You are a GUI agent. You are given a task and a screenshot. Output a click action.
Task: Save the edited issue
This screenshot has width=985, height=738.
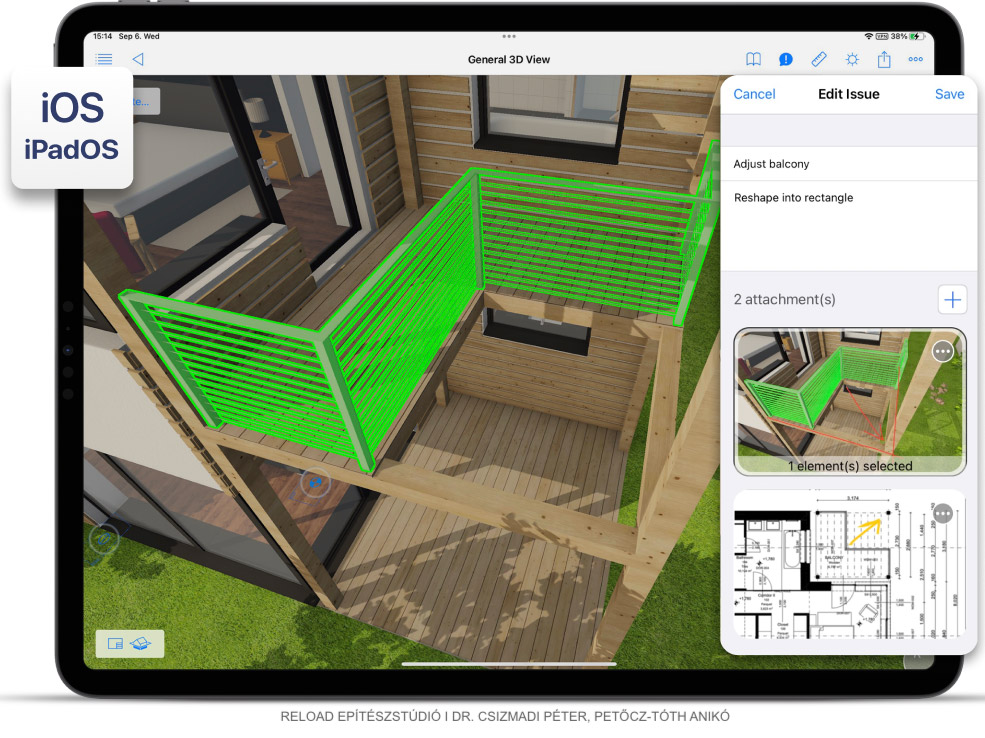point(949,94)
